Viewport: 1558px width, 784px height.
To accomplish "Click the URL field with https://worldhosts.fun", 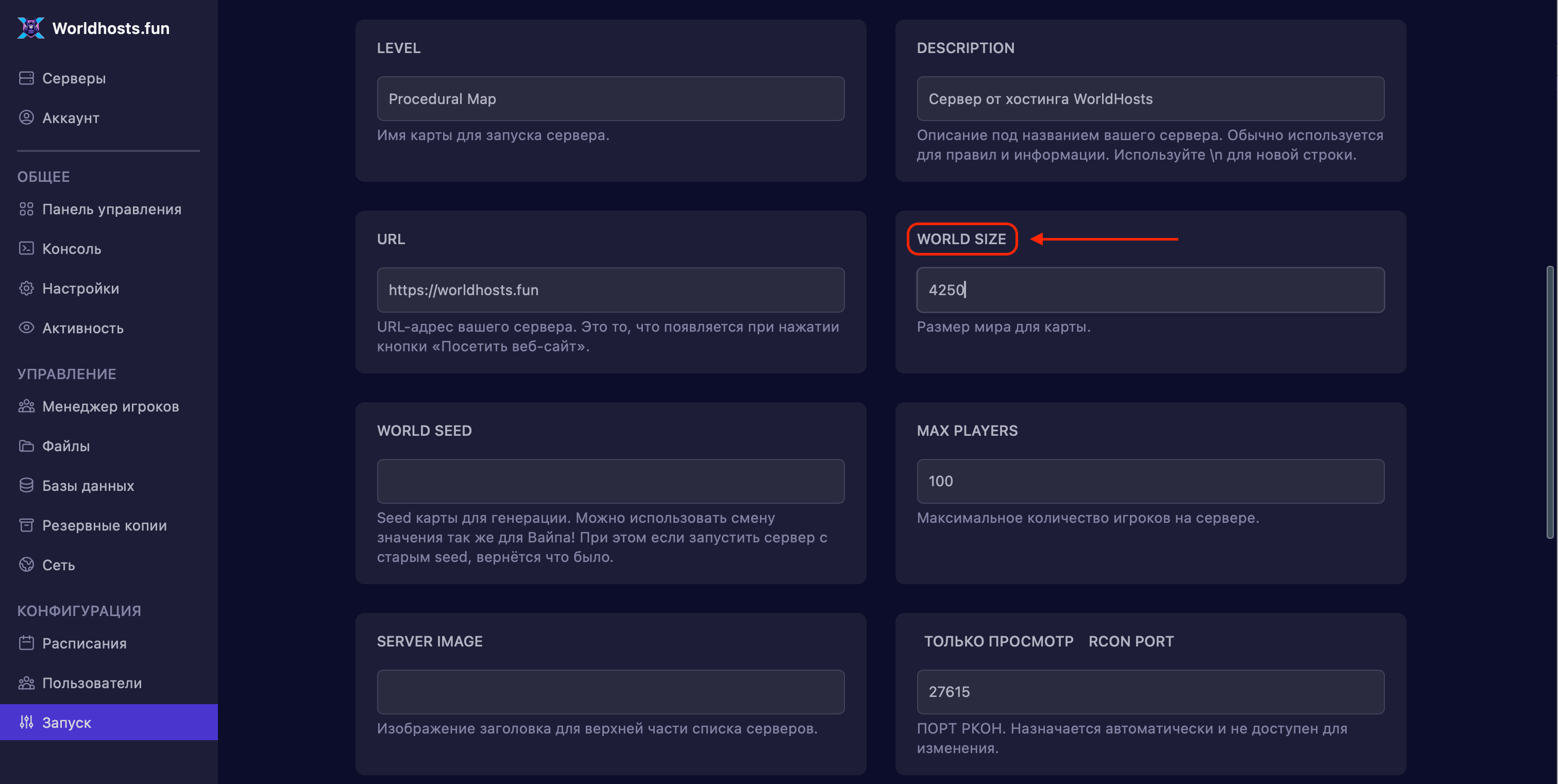I will [610, 290].
